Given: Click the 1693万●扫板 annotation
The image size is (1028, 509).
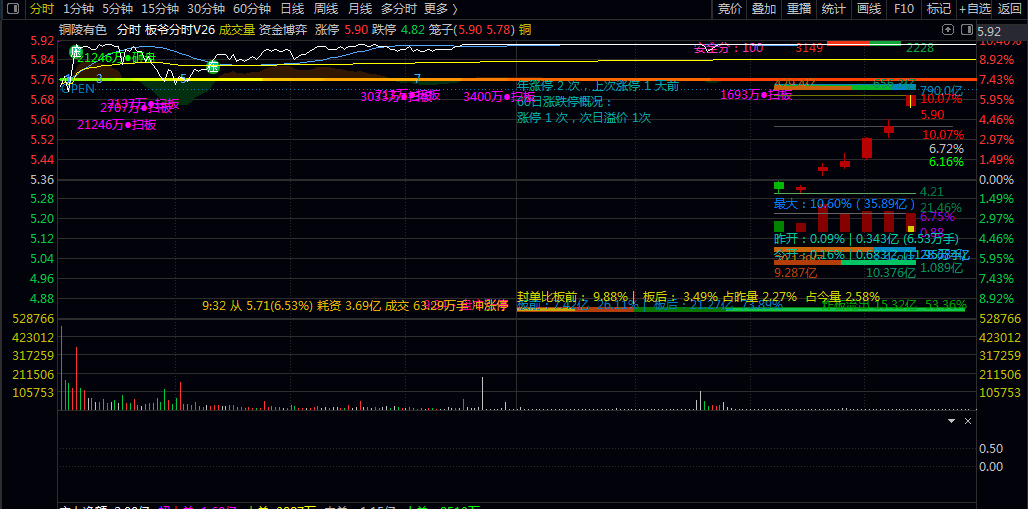Looking at the screenshot, I should pyautogui.click(x=756, y=95).
